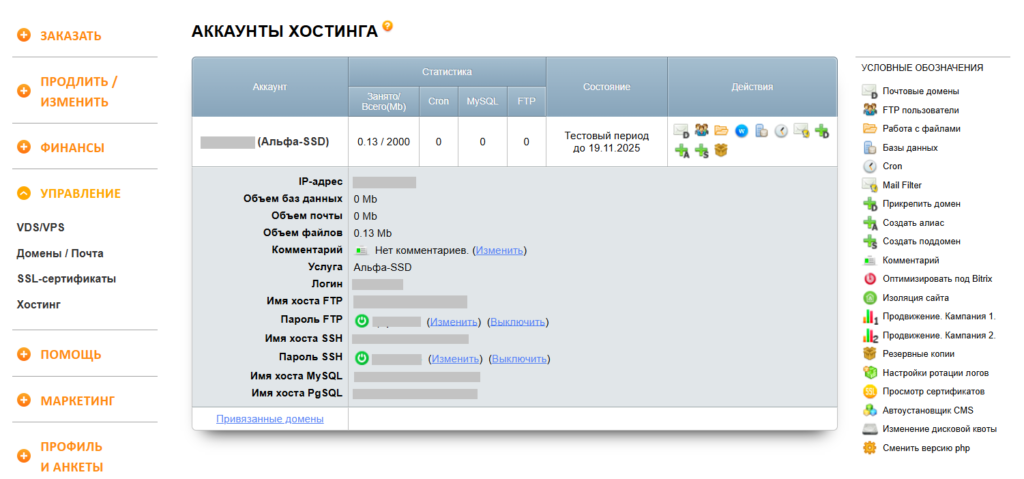Open mail domains icon in Actions column
The width and height of the screenshot is (1024, 479).
pos(682,130)
